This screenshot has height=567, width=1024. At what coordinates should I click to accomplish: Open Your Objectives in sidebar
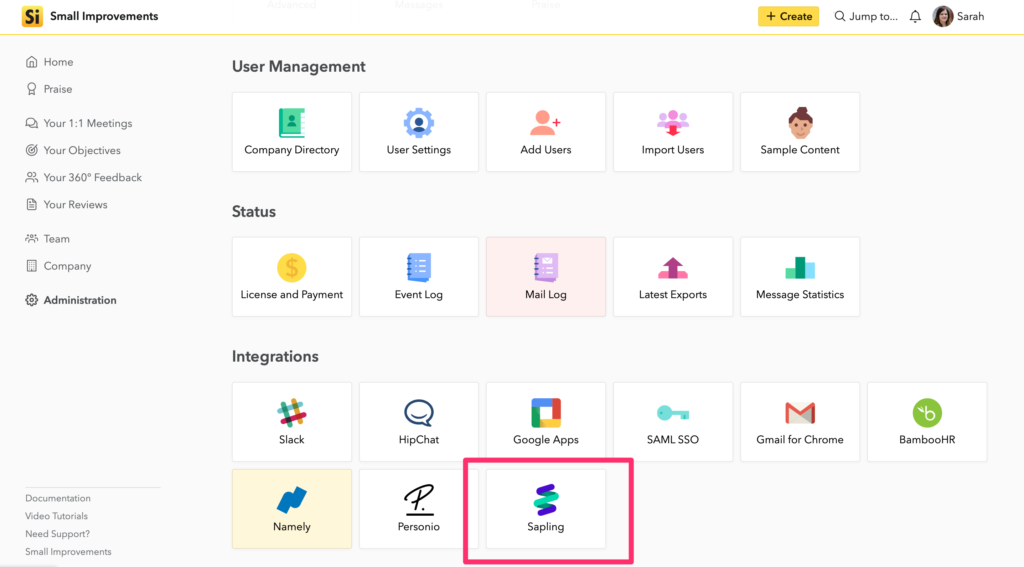73,150
